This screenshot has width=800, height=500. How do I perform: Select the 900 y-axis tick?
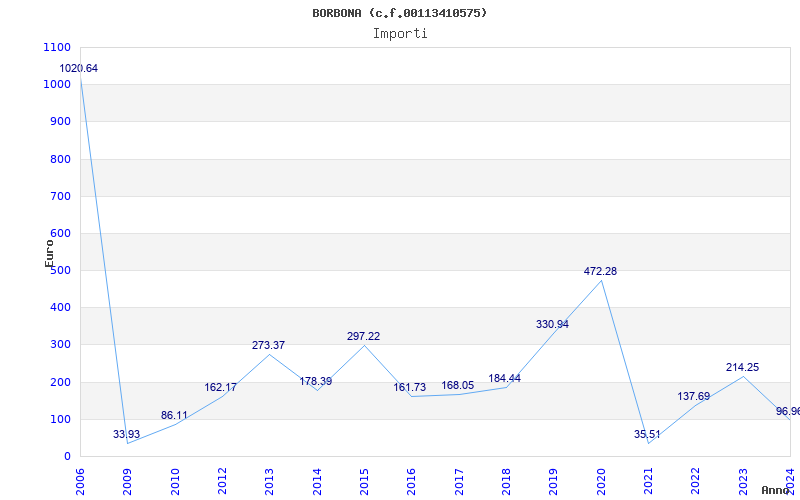(x=60, y=122)
